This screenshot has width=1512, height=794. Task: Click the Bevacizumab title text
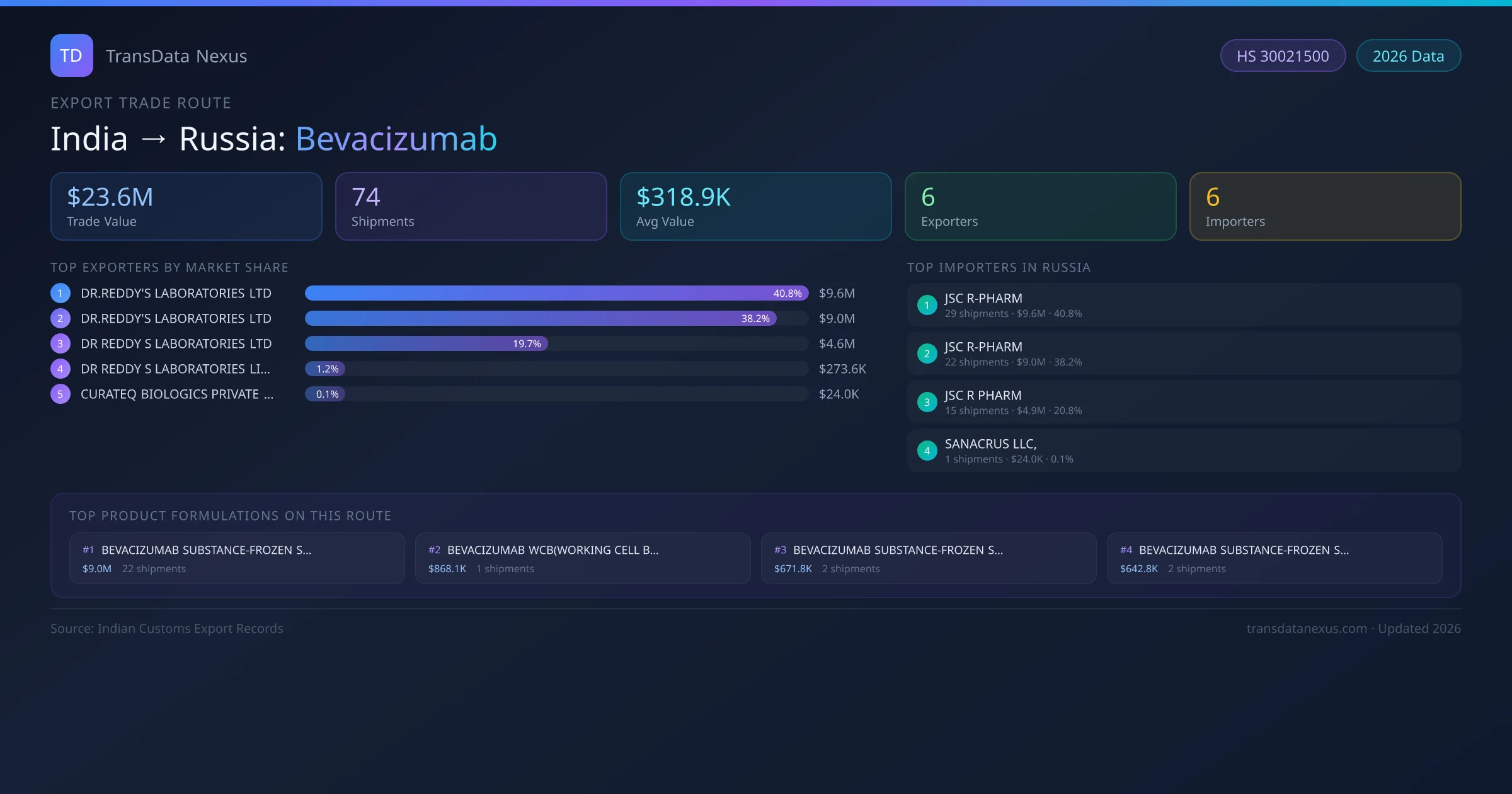point(396,139)
